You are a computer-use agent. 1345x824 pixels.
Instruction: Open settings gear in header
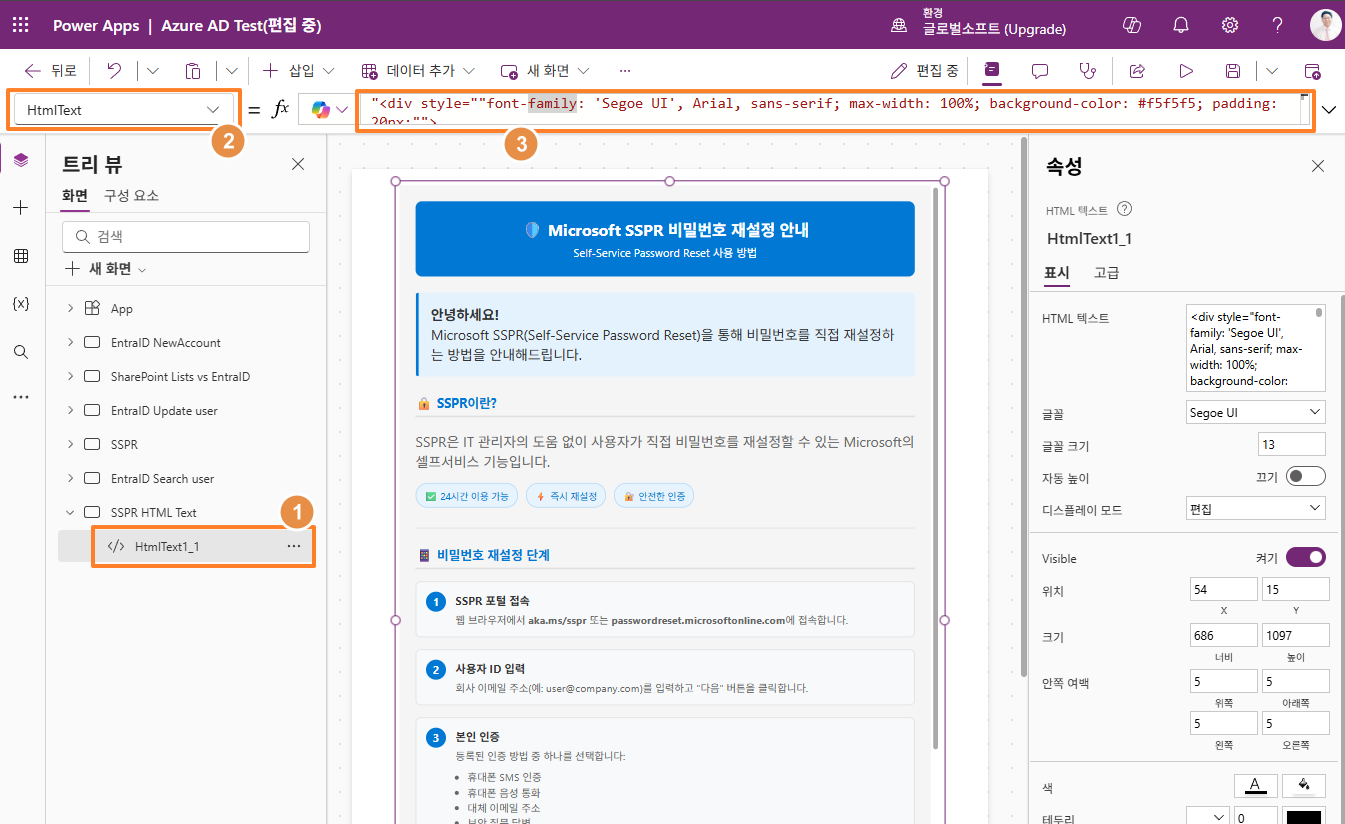(1230, 25)
